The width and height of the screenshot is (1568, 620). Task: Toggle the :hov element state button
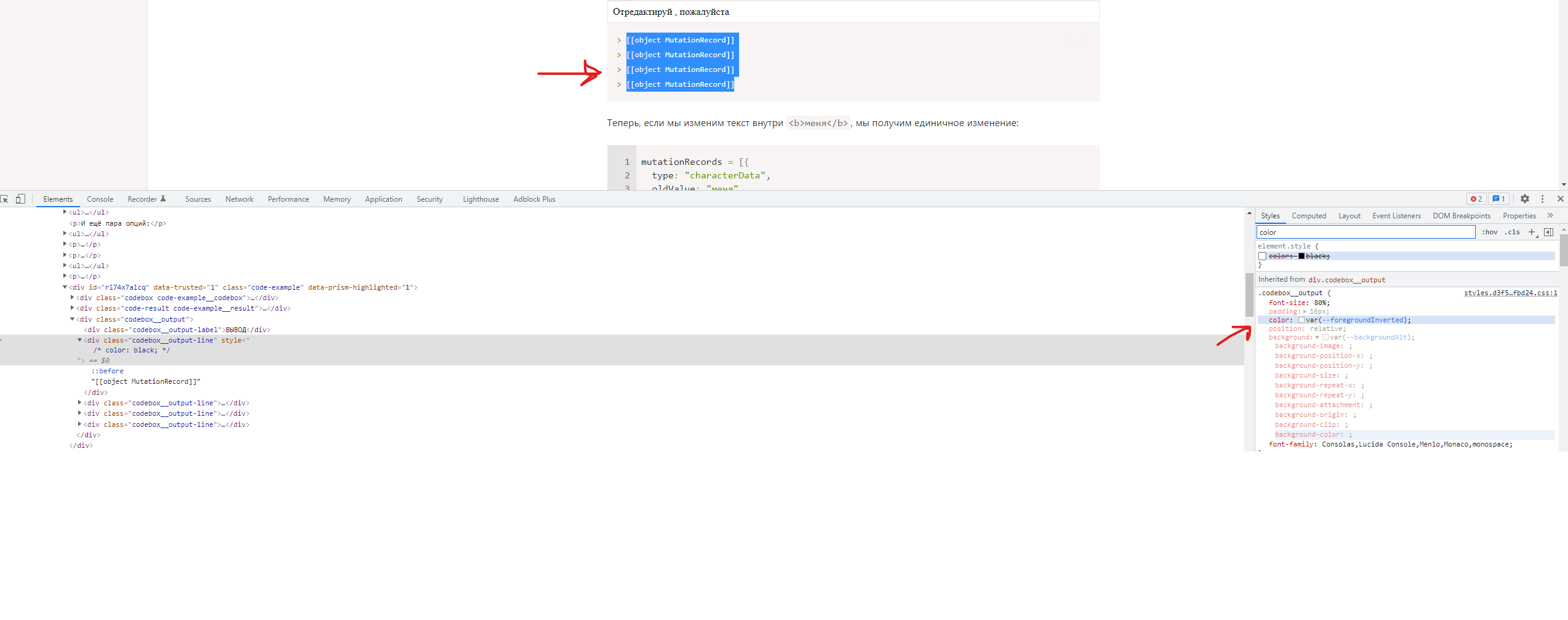pyautogui.click(x=1490, y=232)
